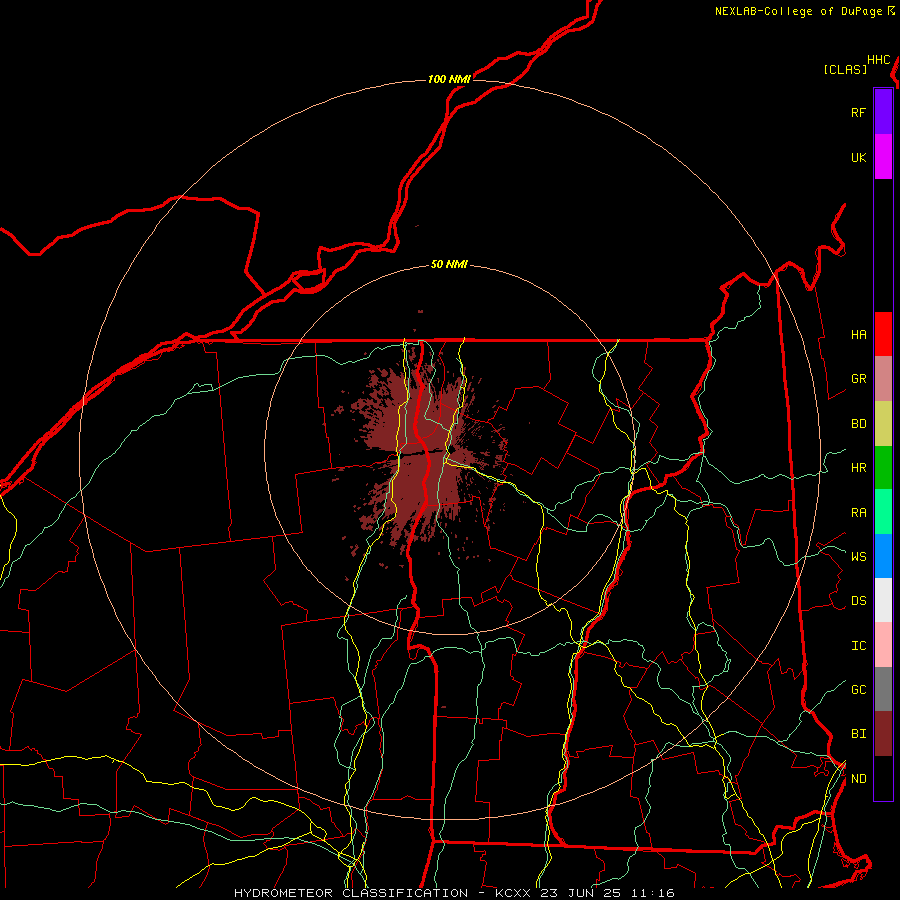This screenshot has width=900, height=900.
Task: Click the IC light pink legend swatch
Action: [x=883, y=645]
